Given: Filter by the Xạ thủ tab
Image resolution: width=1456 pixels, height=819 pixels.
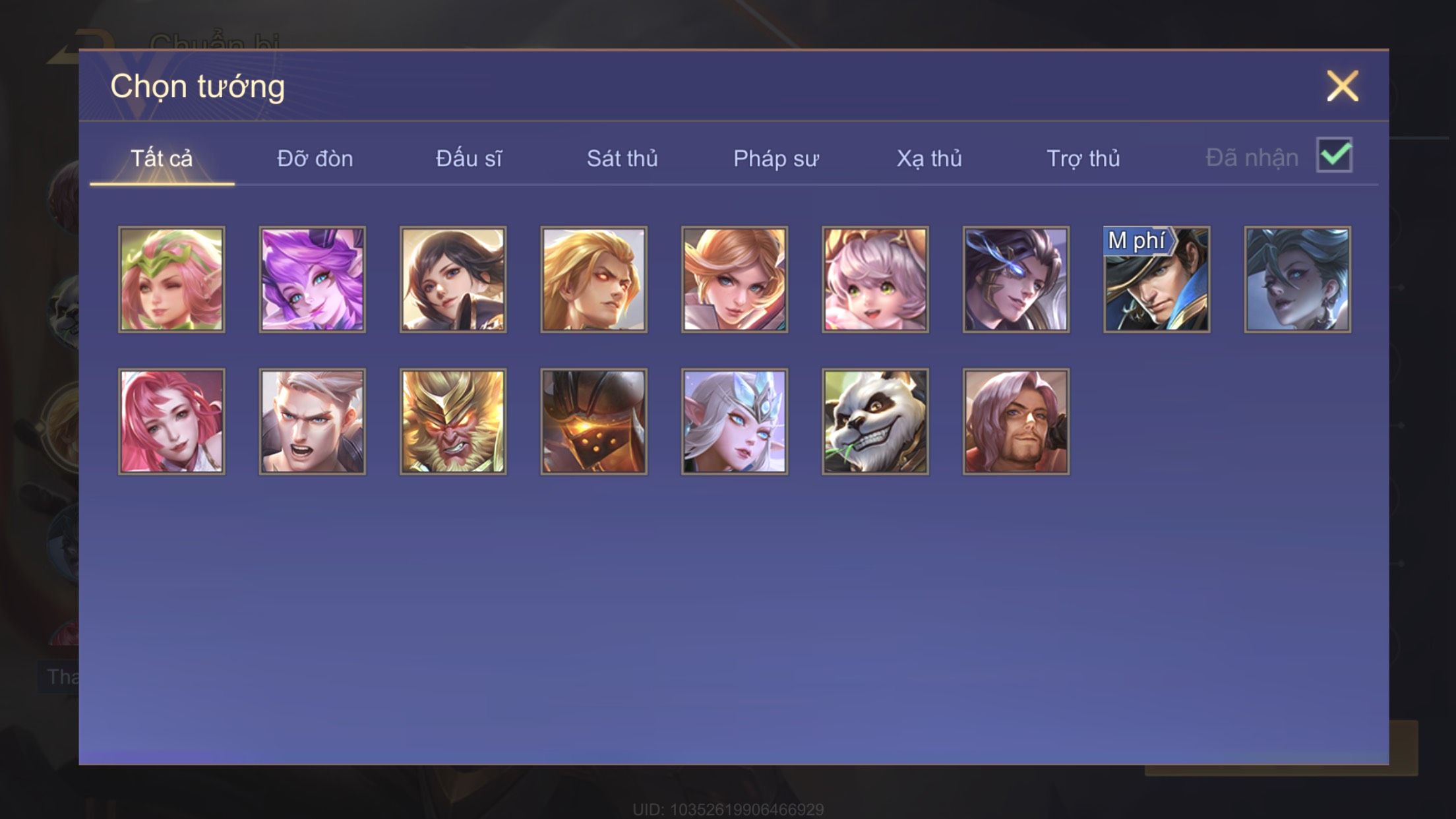Looking at the screenshot, I should [x=929, y=159].
